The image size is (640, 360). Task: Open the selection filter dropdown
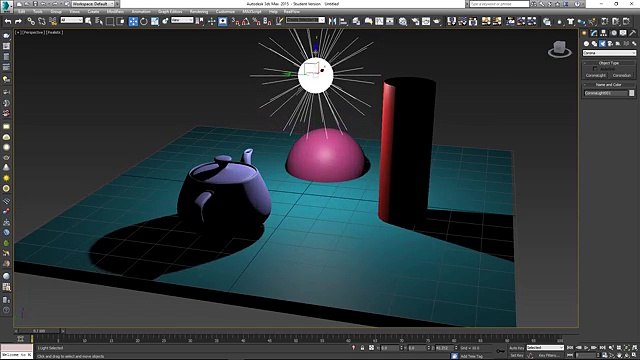71,20
